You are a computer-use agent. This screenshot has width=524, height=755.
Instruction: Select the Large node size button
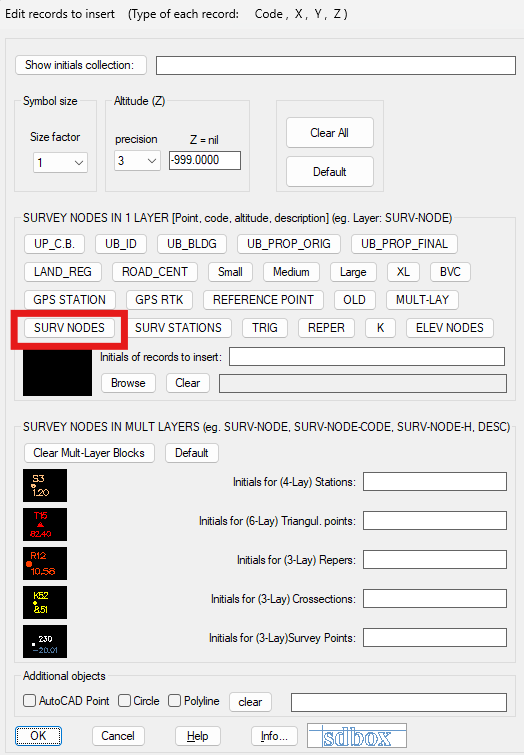(x=353, y=272)
